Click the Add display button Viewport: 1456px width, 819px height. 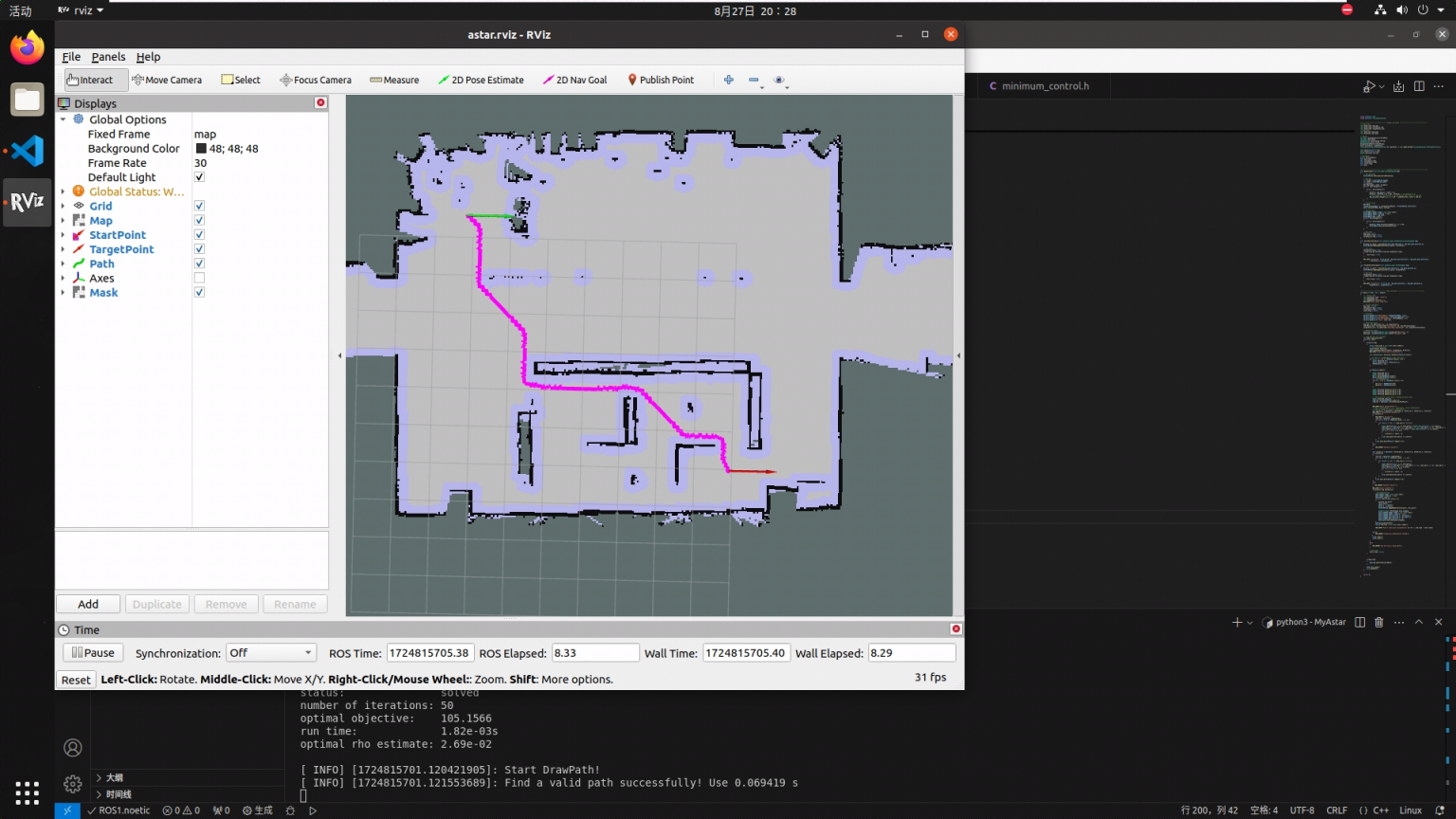point(88,605)
